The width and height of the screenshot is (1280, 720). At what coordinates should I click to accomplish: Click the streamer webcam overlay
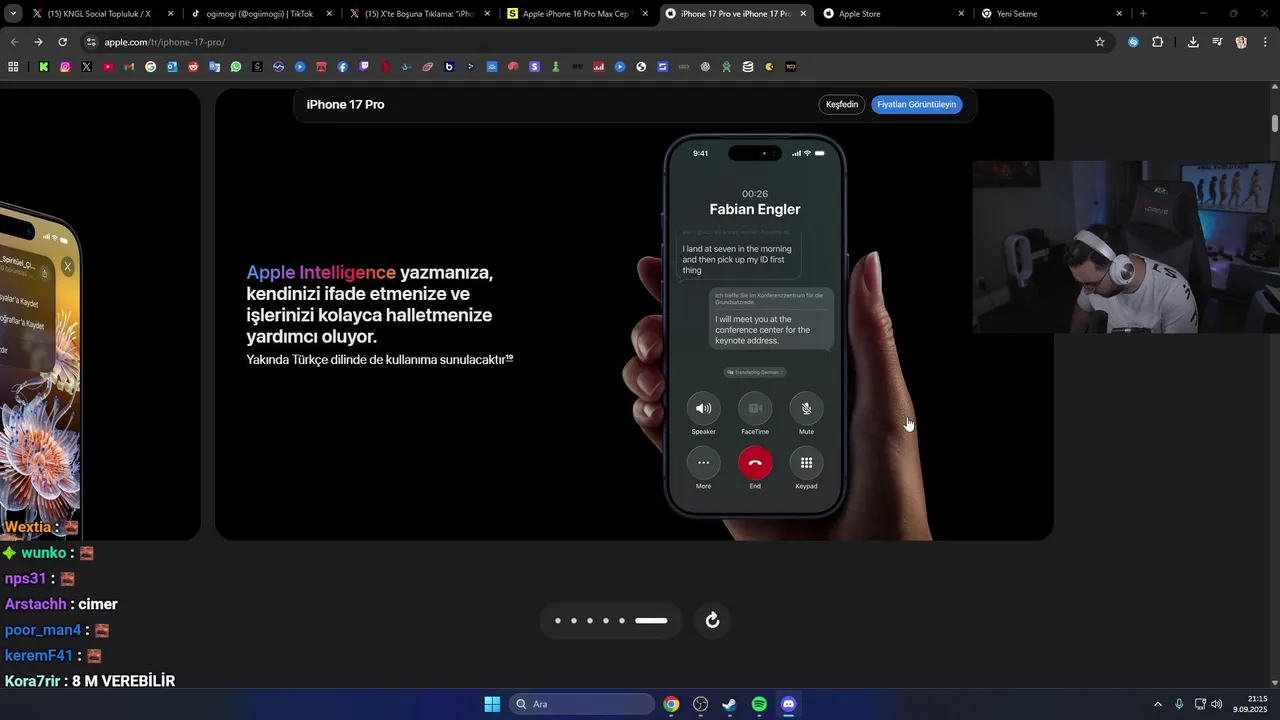coord(1126,247)
